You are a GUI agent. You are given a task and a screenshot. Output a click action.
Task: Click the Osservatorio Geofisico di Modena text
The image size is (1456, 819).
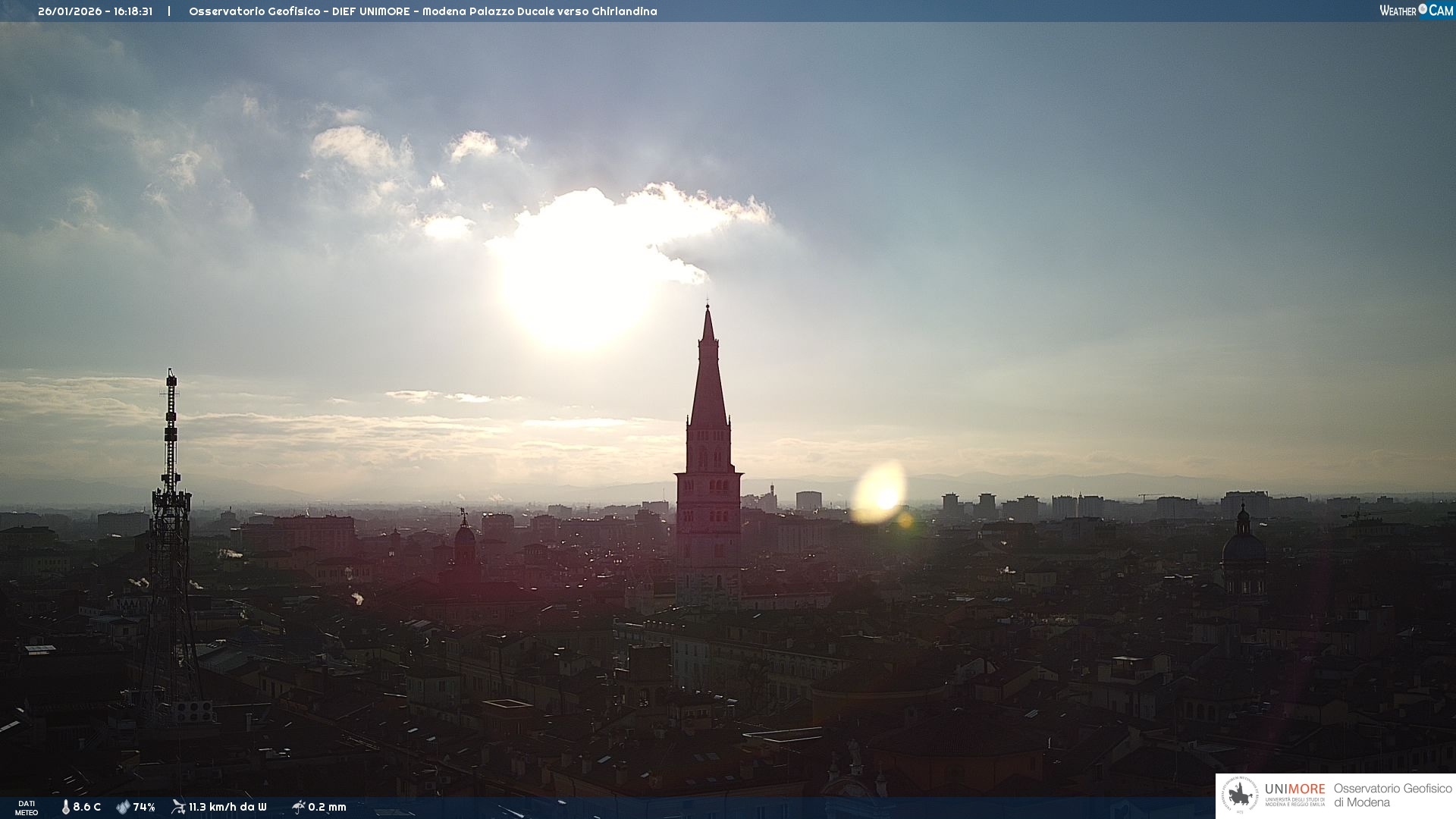pyautogui.click(x=1392, y=795)
